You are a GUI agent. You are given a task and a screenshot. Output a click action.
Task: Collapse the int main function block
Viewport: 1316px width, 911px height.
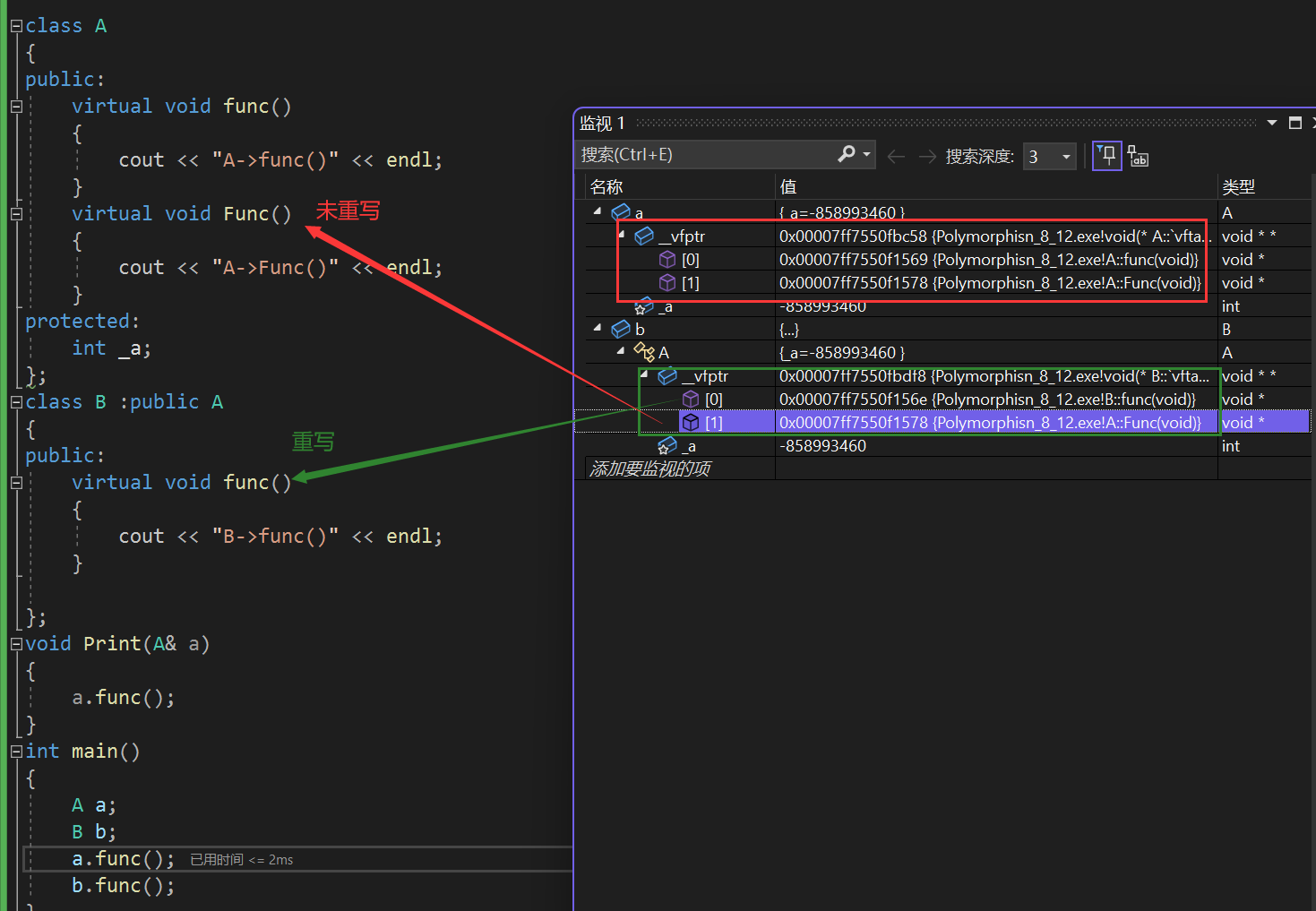[16, 752]
